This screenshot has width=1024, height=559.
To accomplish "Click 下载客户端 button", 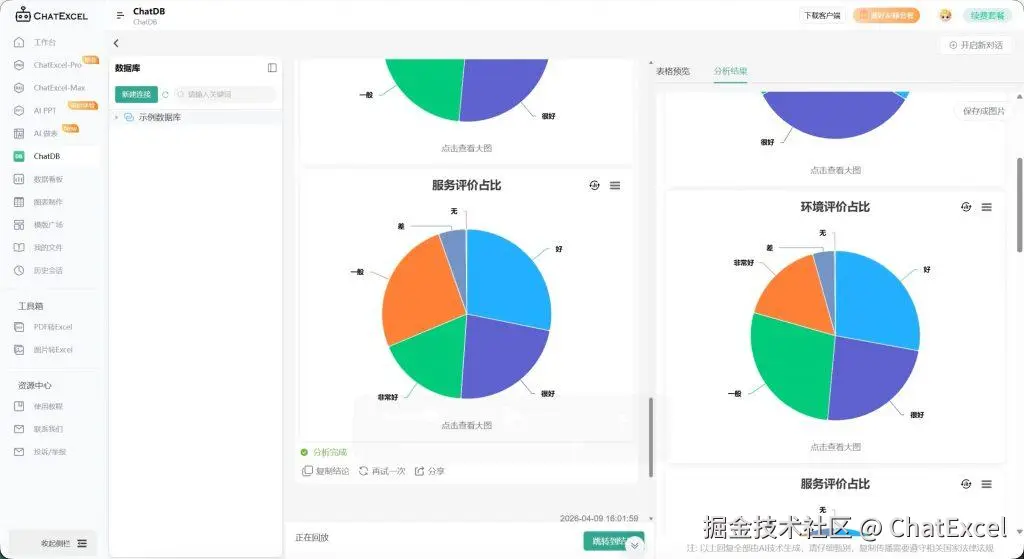I will coord(822,16).
